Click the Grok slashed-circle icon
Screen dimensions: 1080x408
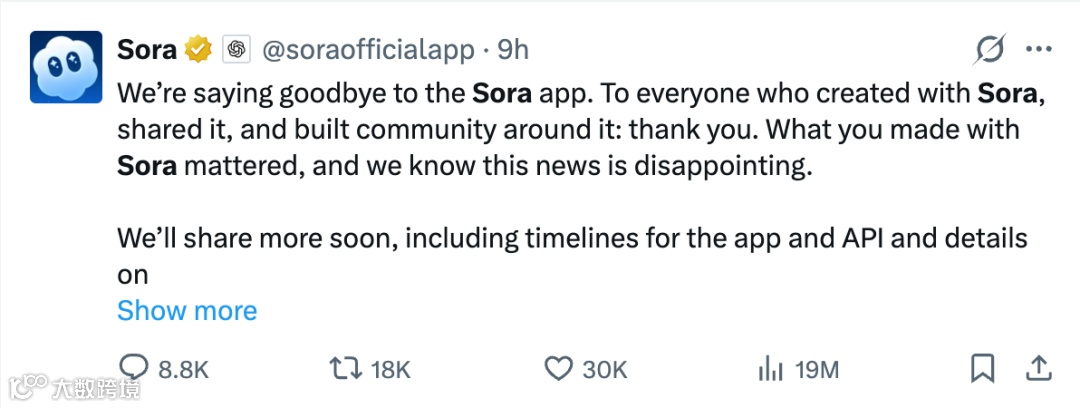pos(989,49)
